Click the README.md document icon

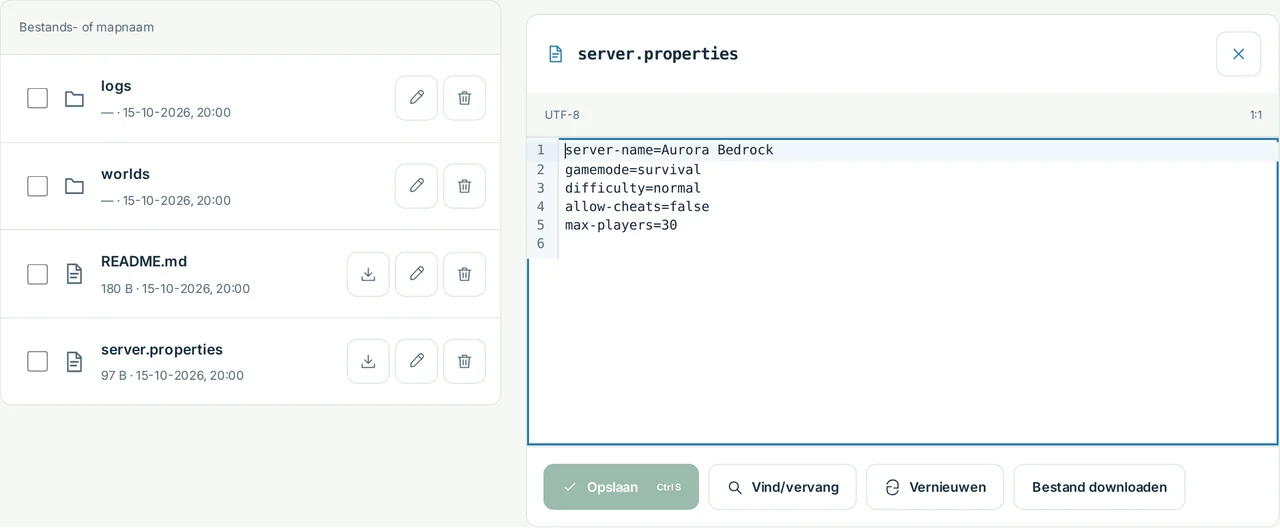pyautogui.click(x=74, y=274)
